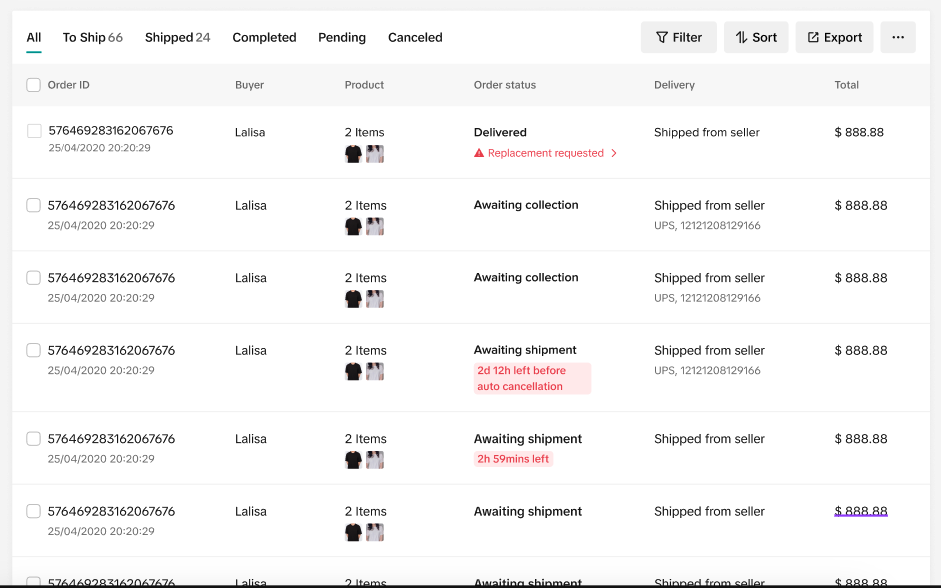941x588 pixels.
Task: Click second product thumbnail in the Delivered order
Action: coord(375,154)
